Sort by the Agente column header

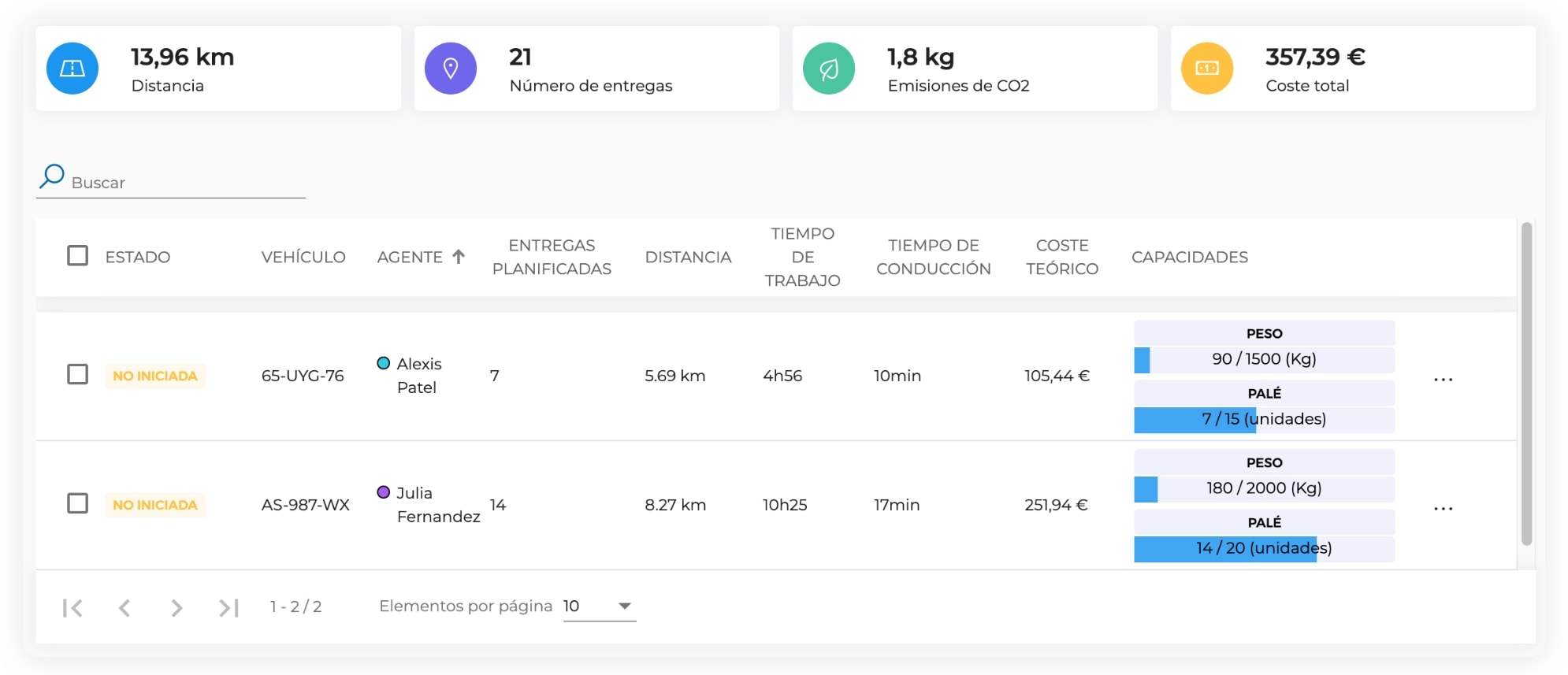tap(411, 257)
